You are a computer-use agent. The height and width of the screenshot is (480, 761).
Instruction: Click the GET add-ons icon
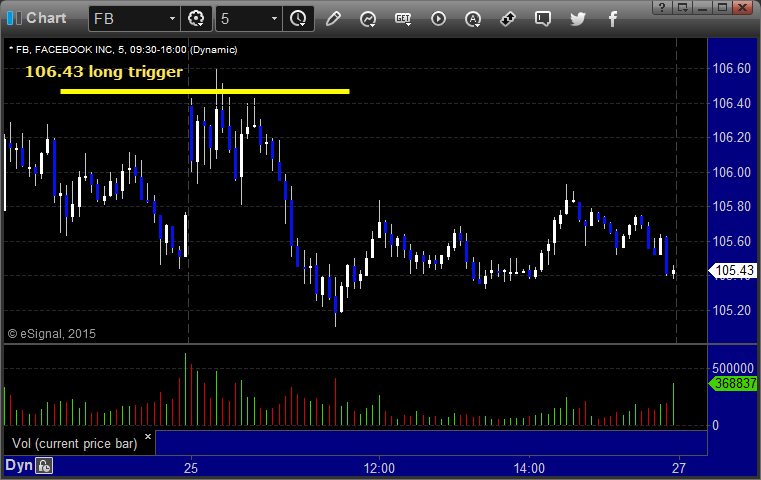(403, 19)
